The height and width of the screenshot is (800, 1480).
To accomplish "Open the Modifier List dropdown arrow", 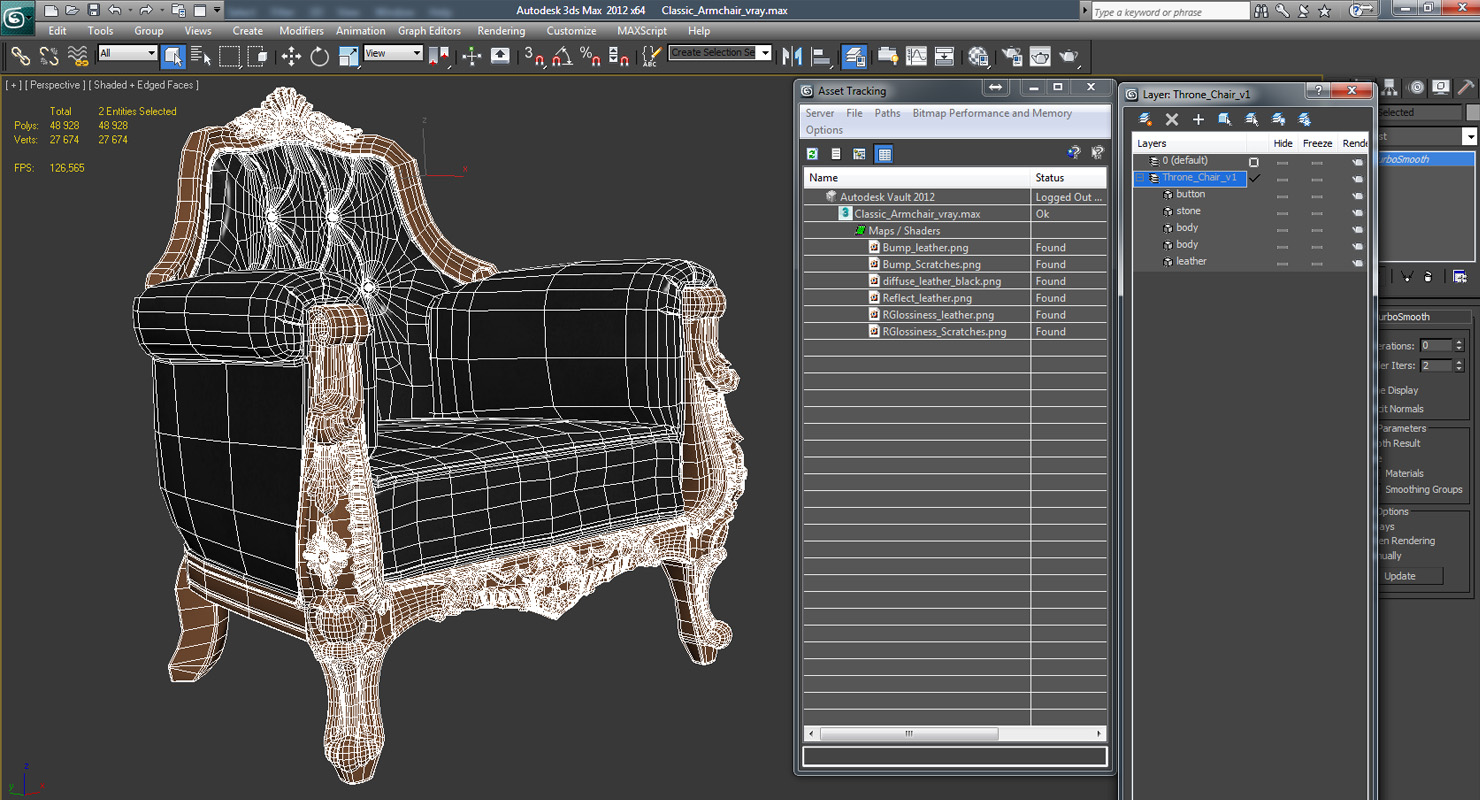I will point(1470,137).
